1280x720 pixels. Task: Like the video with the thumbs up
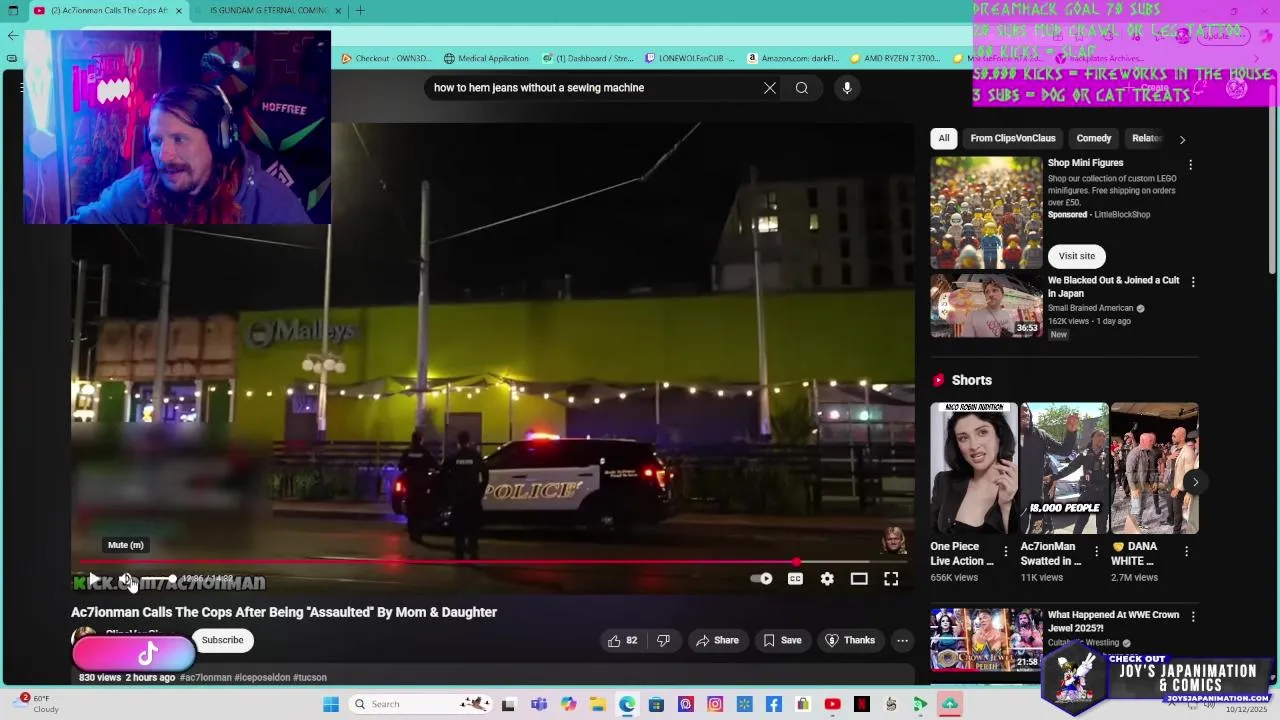click(622, 641)
